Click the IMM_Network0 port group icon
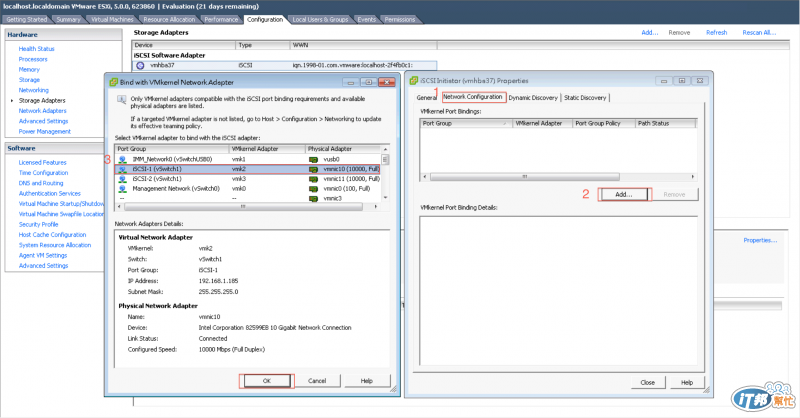Viewport: 800px width, 418px height. click(122, 160)
